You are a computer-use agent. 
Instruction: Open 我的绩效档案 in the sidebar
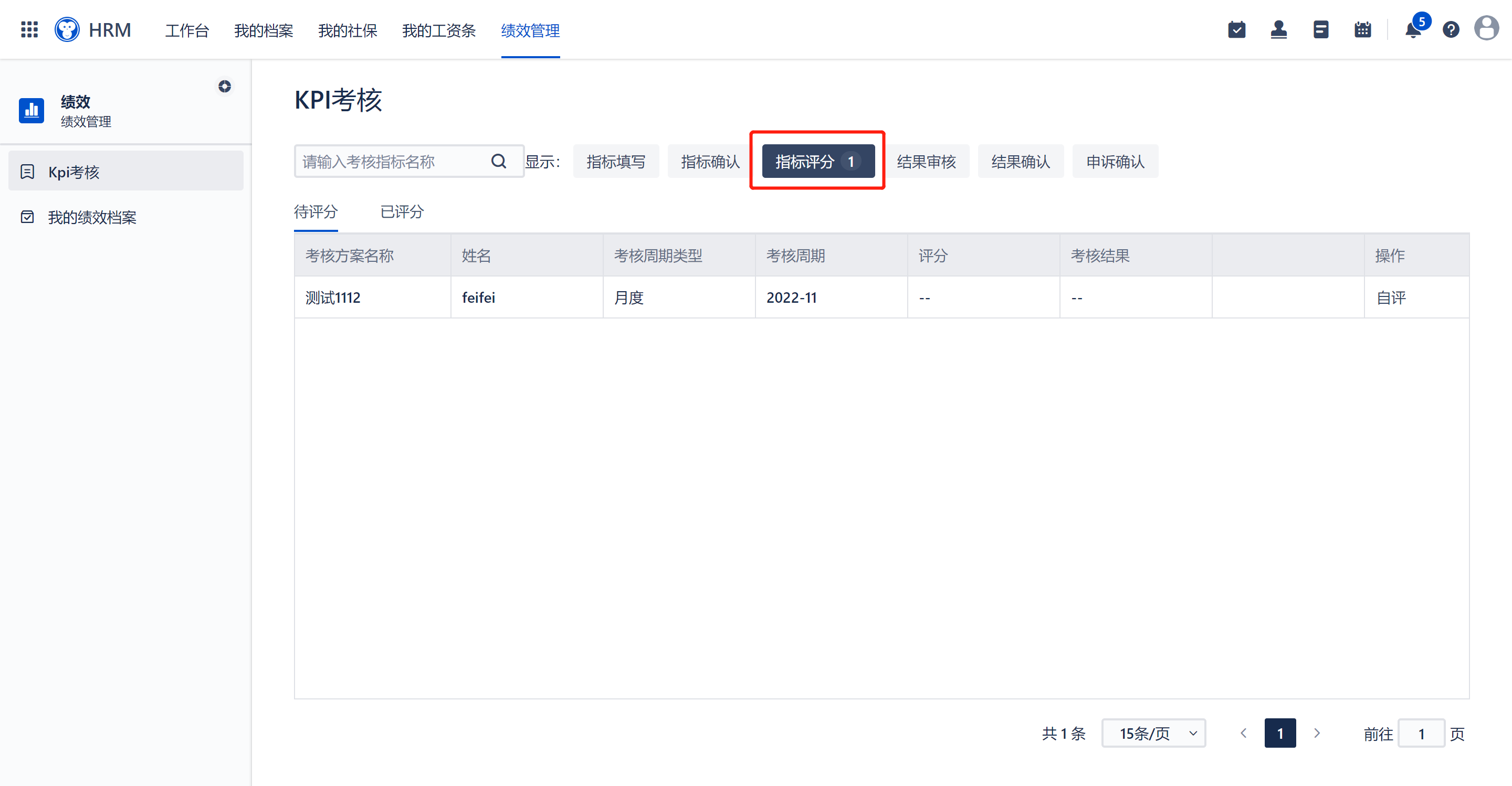(x=125, y=217)
